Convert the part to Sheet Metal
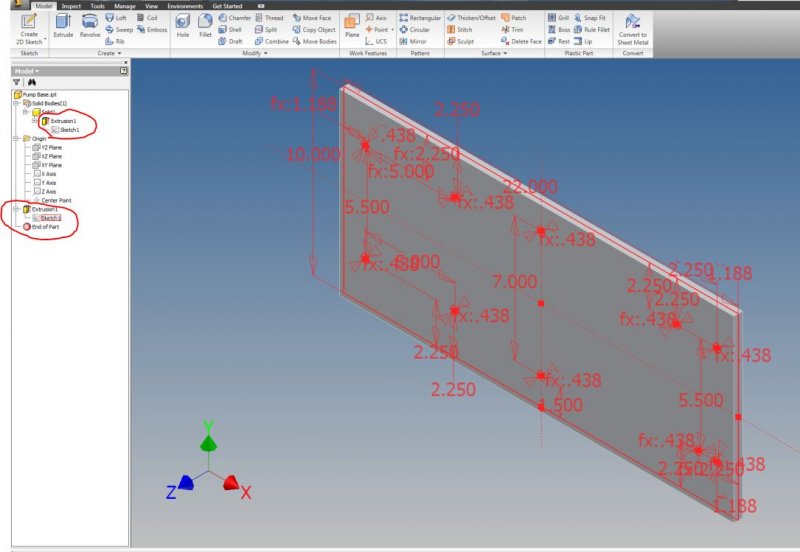Screen dimensions: 800x552 [x=633, y=30]
